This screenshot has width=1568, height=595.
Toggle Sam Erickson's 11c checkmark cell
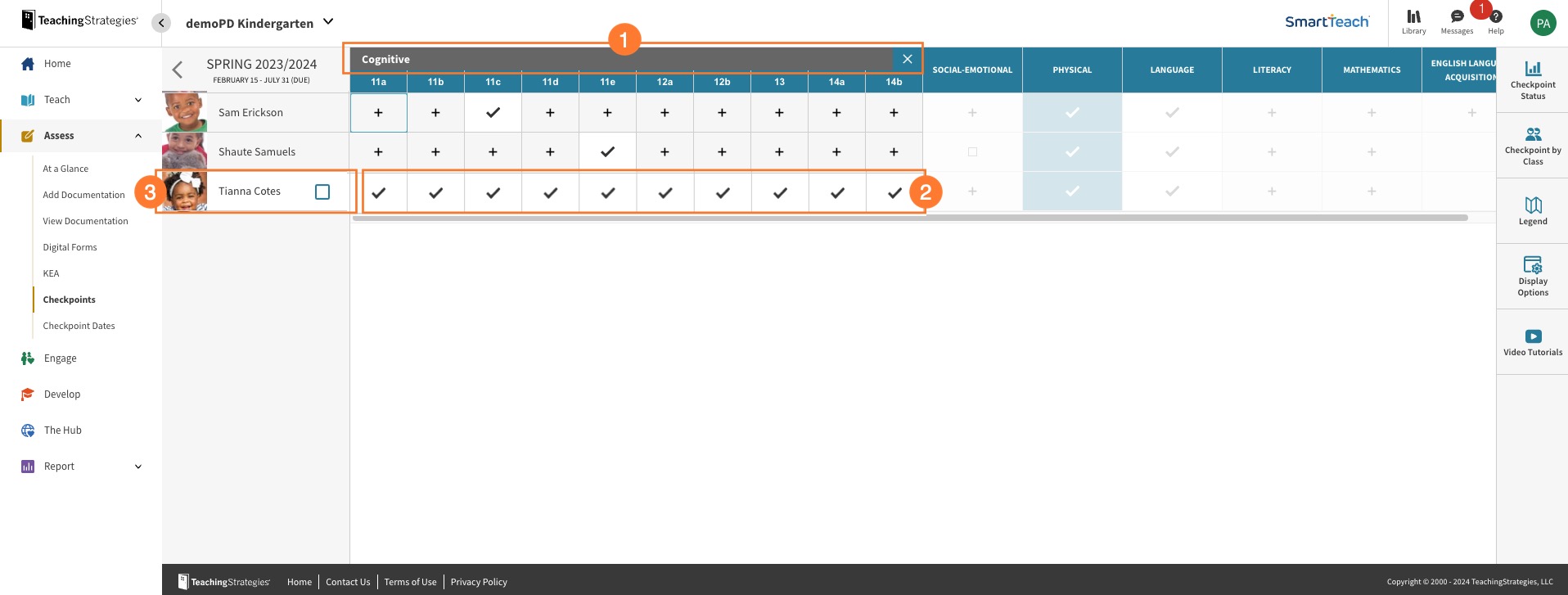coord(493,113)
